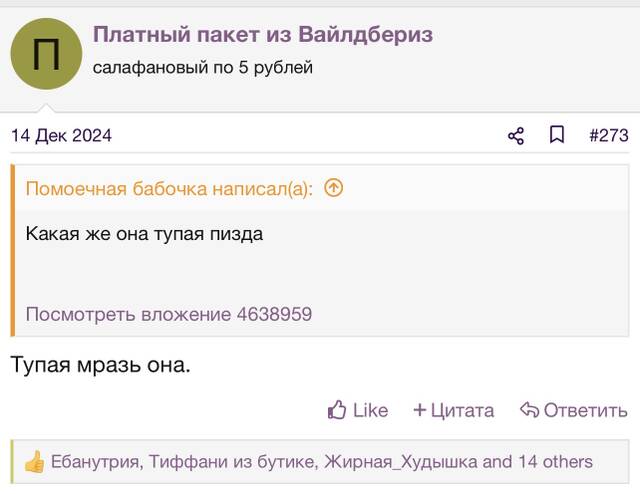
Task: Click yellow thumbs-up emoji in reactions bar
Action: [x=34, y=462]
